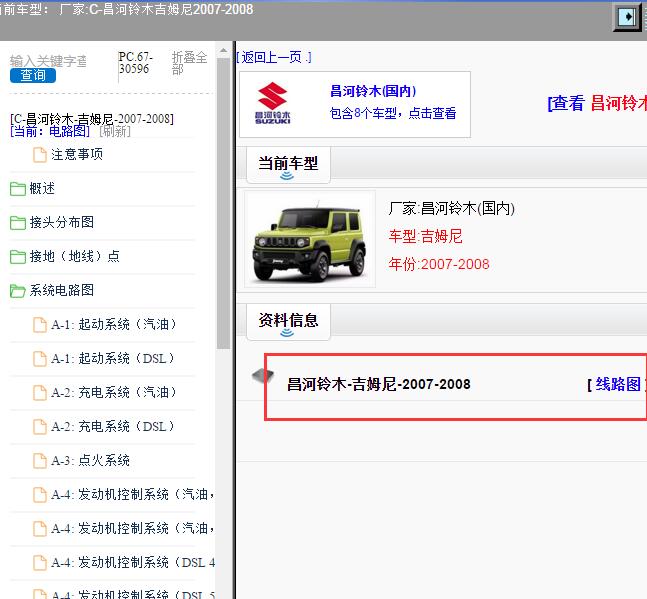Click the [C-昌河铃木-吉姆尼-2007-2008] tree root text
Image resolution: width=647 pixels, height=599 pixels.
92,119
